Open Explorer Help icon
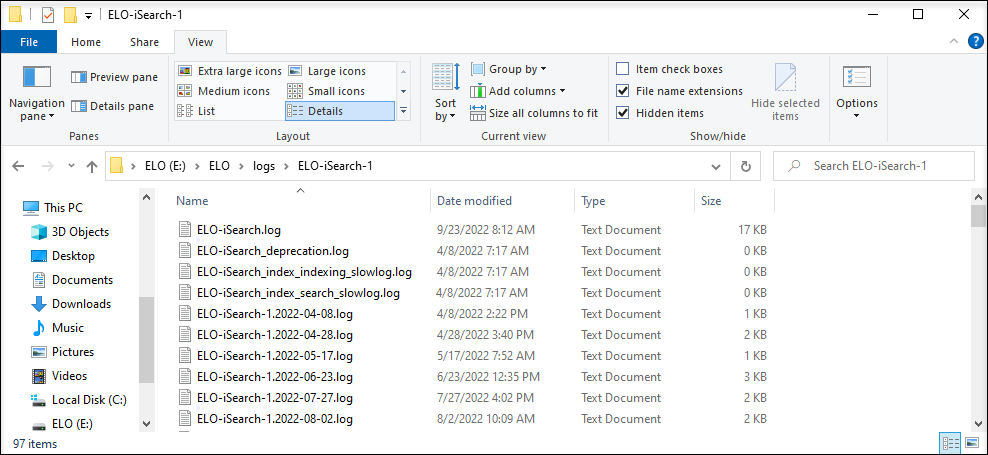 point(974,42)
